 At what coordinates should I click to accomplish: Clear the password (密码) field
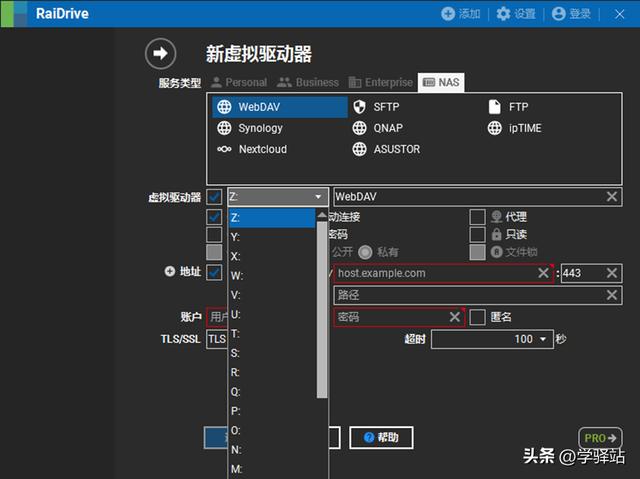click(455, 317)
